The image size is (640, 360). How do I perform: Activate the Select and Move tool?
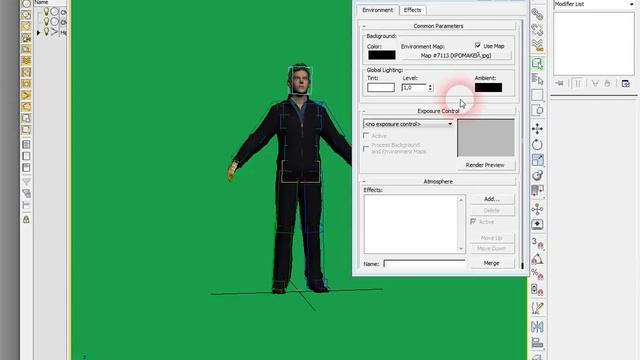coord(537,129)
